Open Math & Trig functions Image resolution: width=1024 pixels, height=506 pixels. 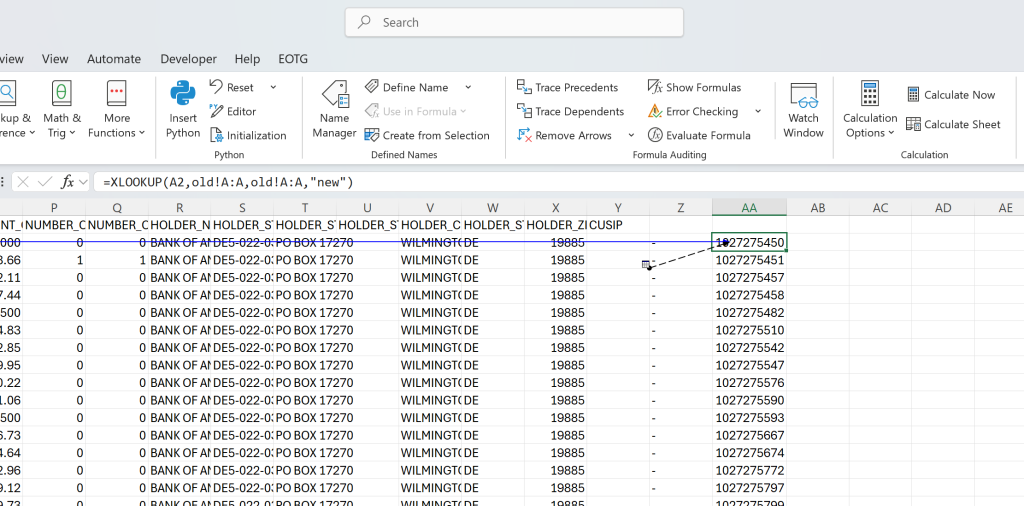(x=61, y=110)
